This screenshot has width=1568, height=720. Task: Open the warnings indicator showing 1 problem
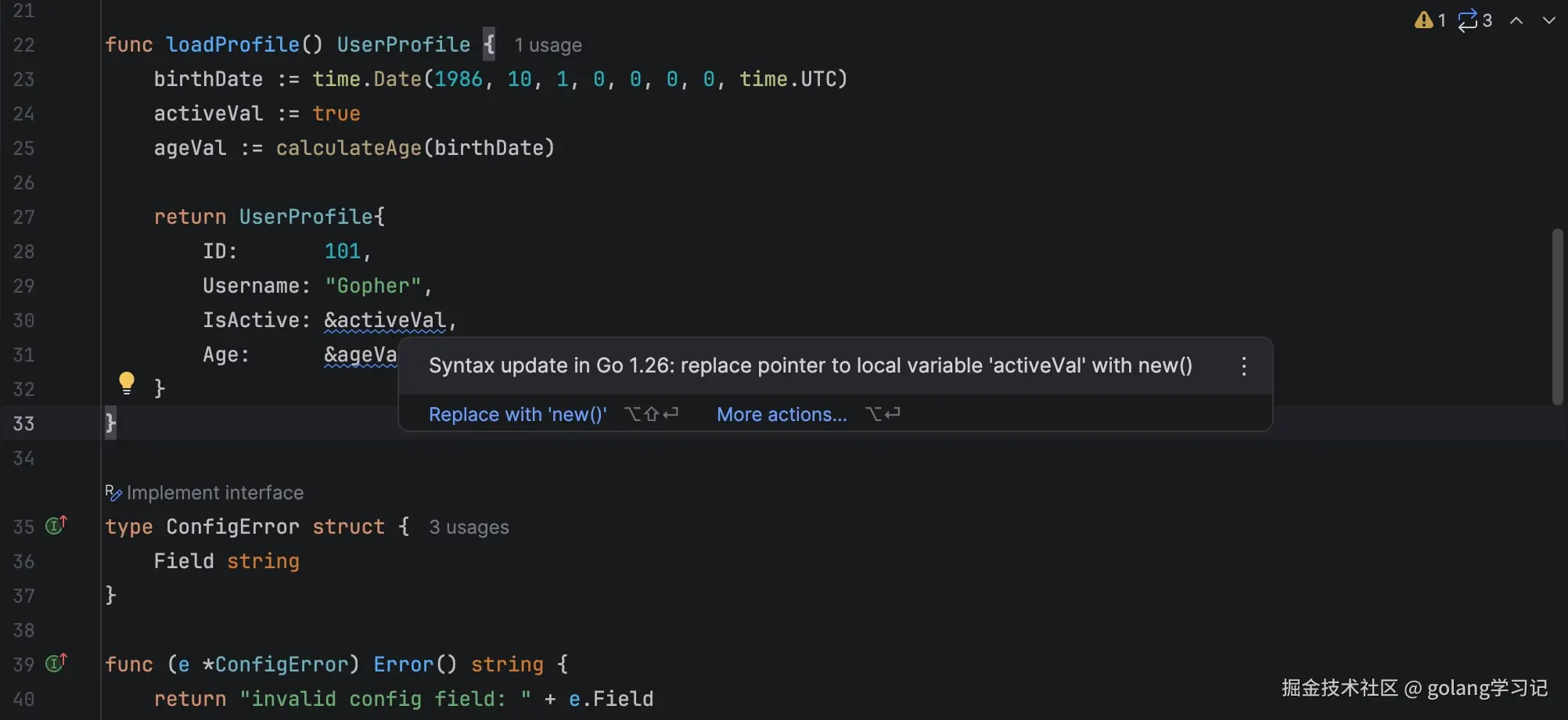pos(1430,20)
